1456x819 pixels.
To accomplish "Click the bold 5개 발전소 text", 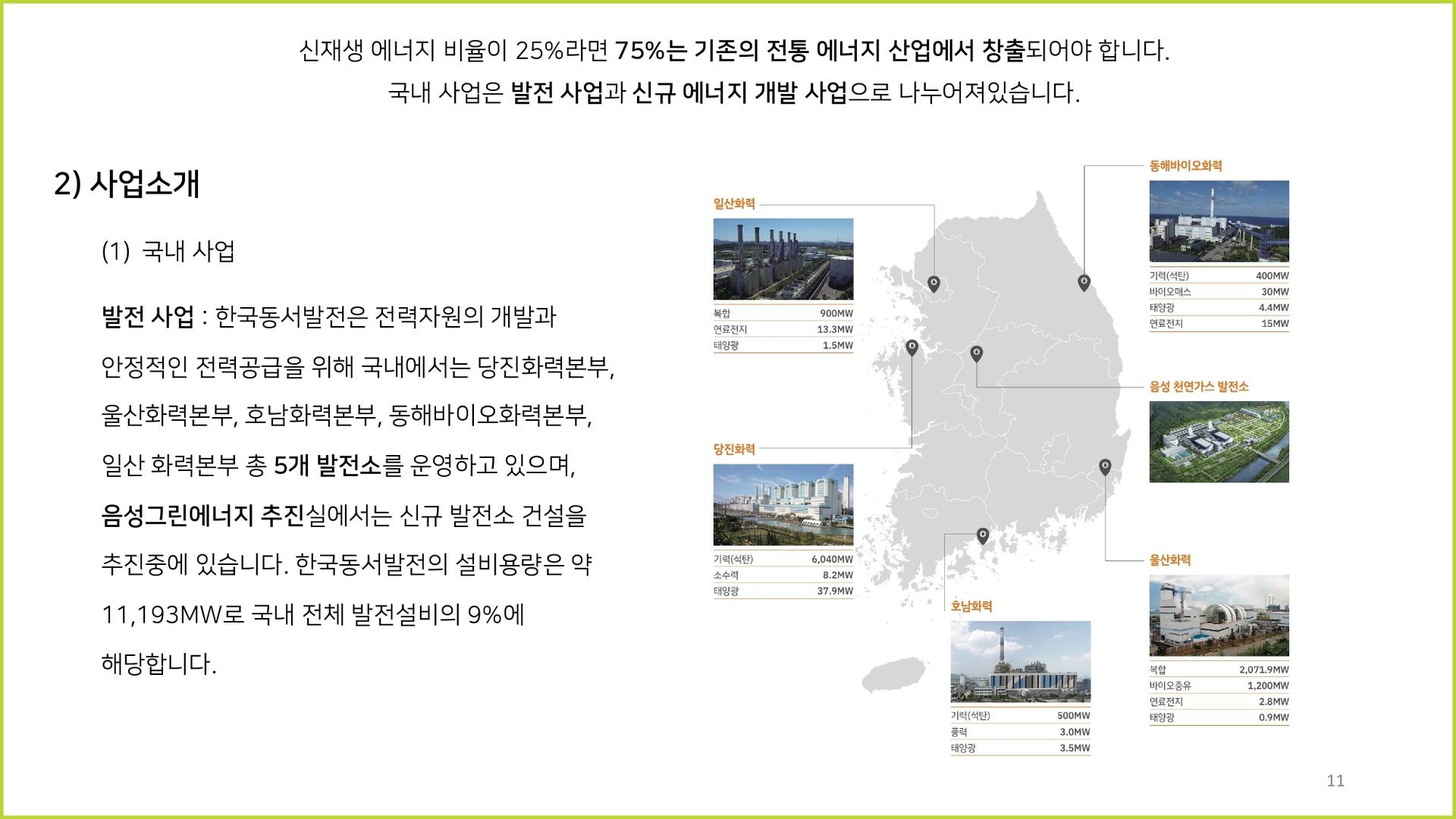I will point(328,465).
